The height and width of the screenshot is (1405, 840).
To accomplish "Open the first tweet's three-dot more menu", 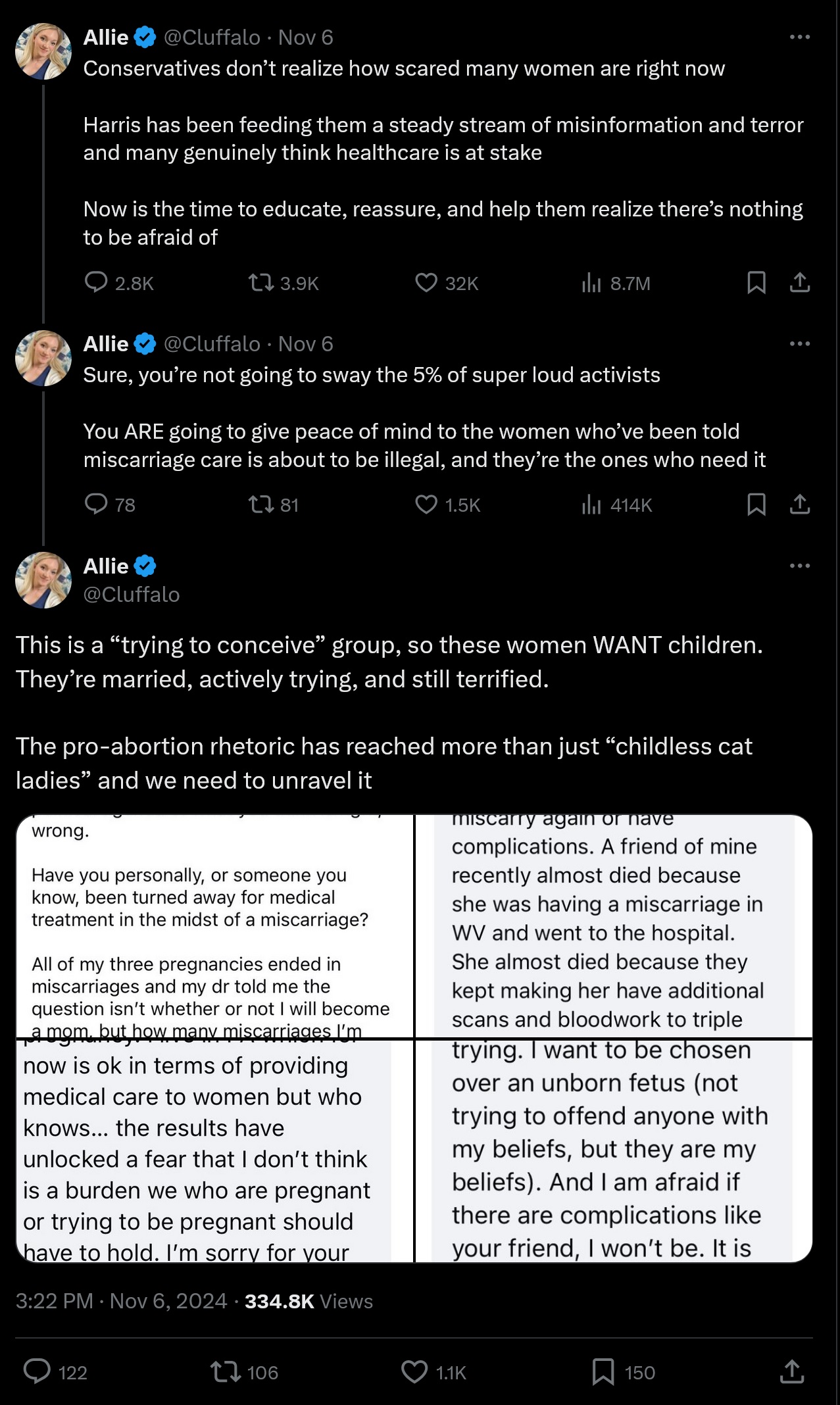I will pos(799,37).
